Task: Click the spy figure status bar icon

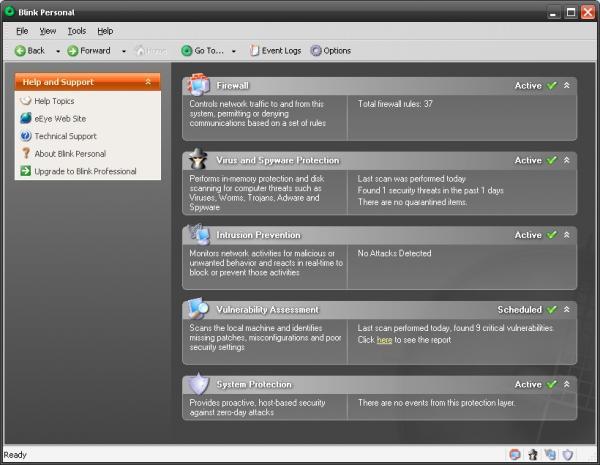Action: pyautogui.click(x=533, y=454)
